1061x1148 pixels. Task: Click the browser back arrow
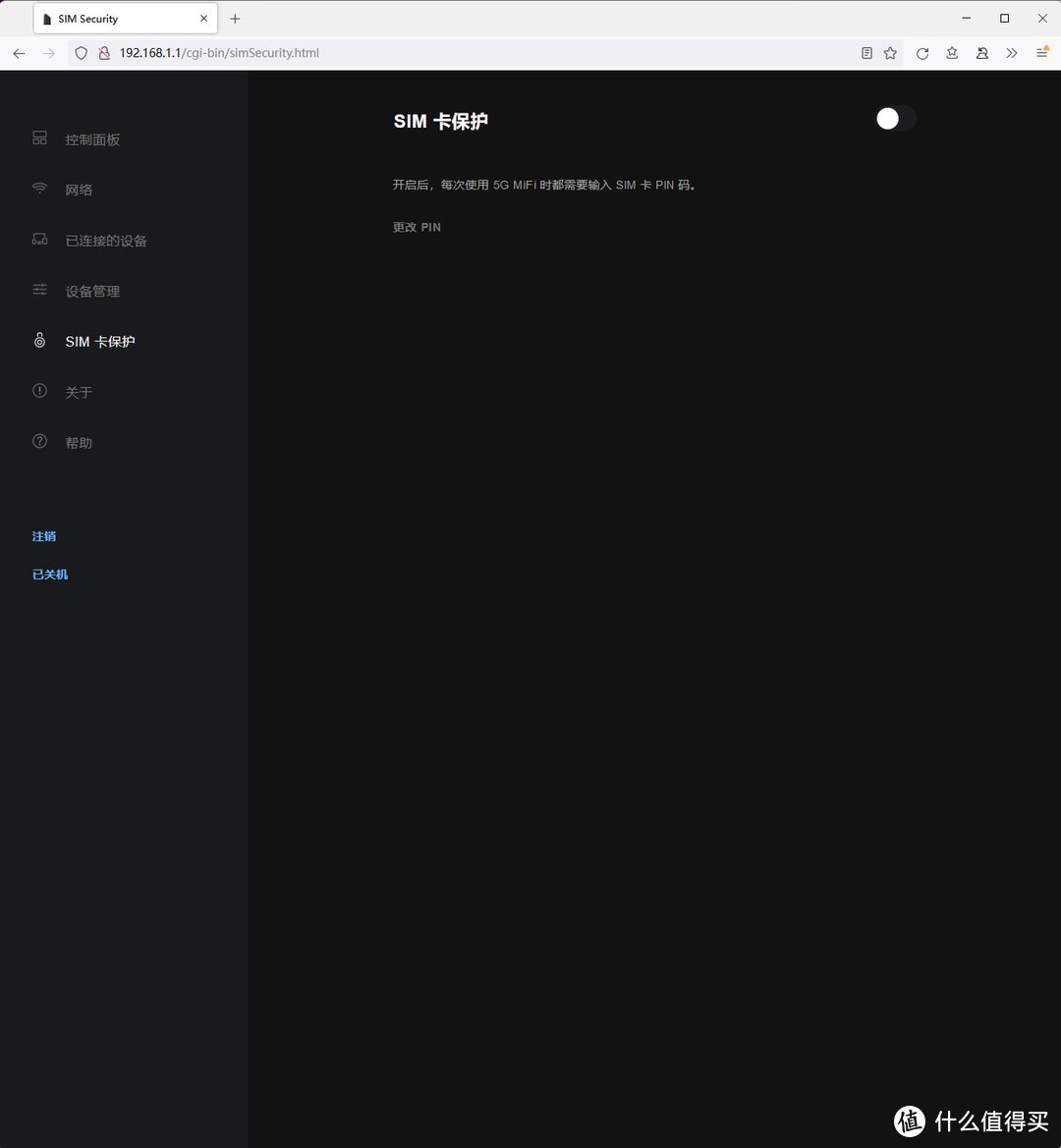[19, 53]
